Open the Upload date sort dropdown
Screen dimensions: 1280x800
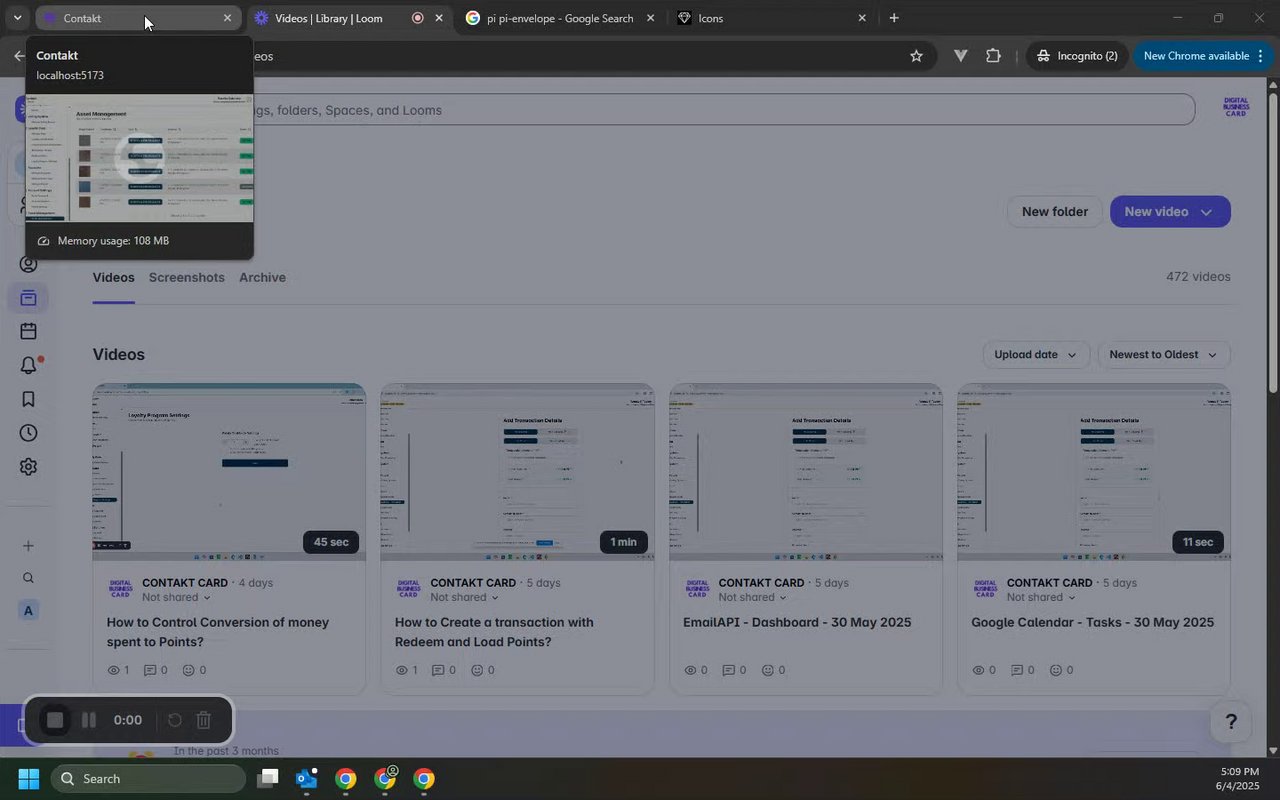[1035, 355]
